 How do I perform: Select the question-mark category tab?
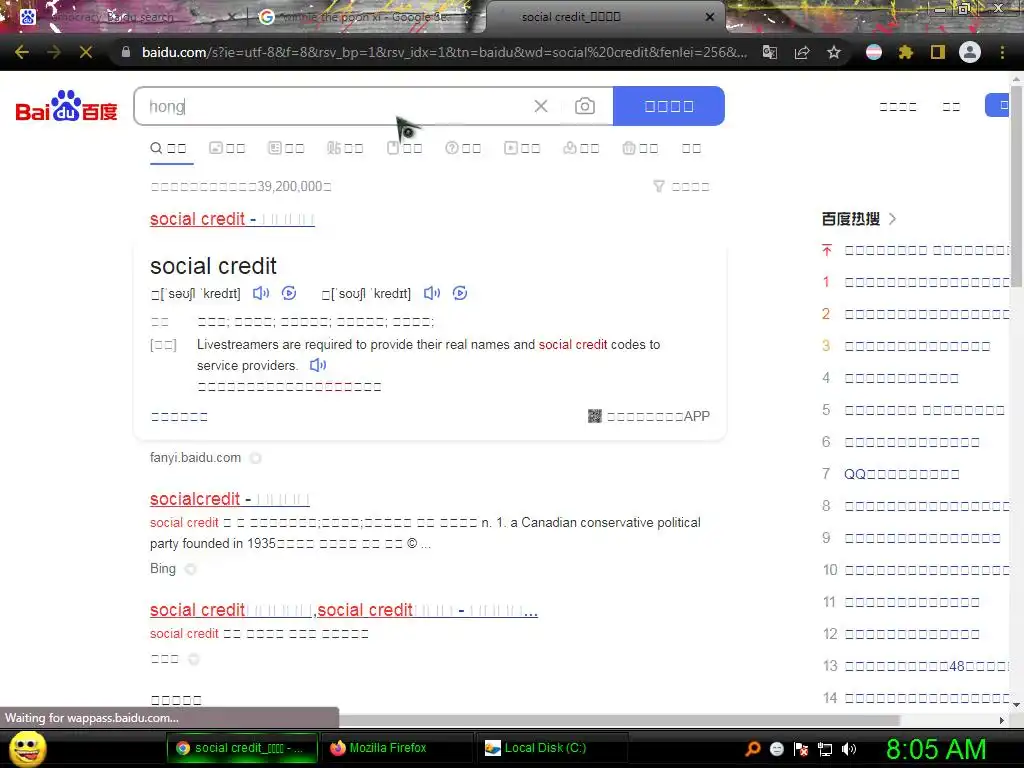463,148
